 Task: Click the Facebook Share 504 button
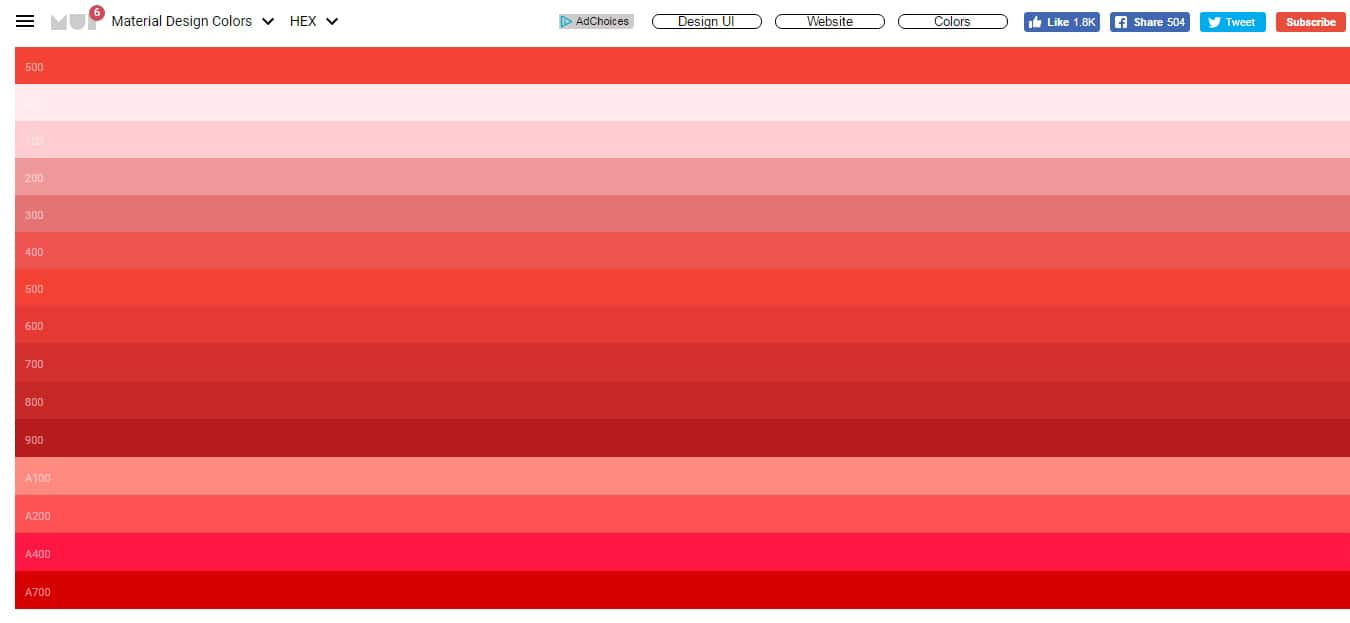pos(1149,22)
